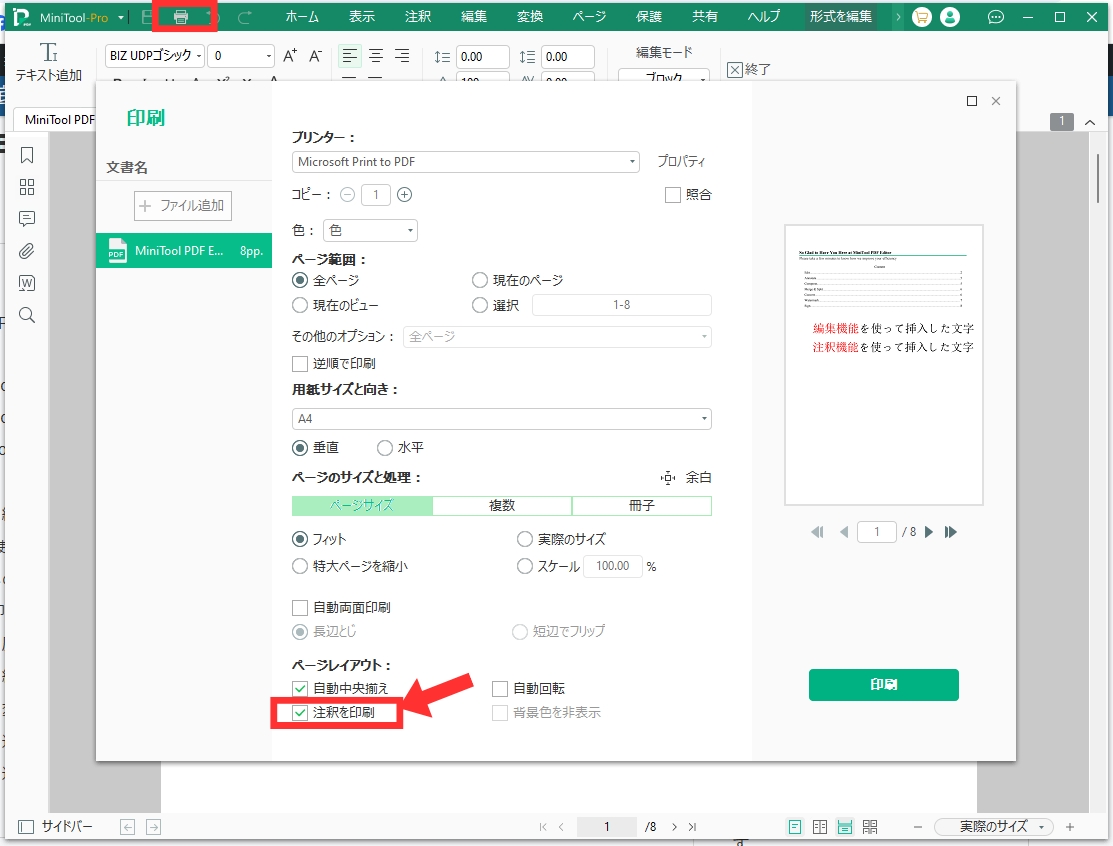The height and width of the screenshot is (846, 1113).
Task: Open the A4 paper size dropdown
Action: pyautogui.click(x=502, y=419)
